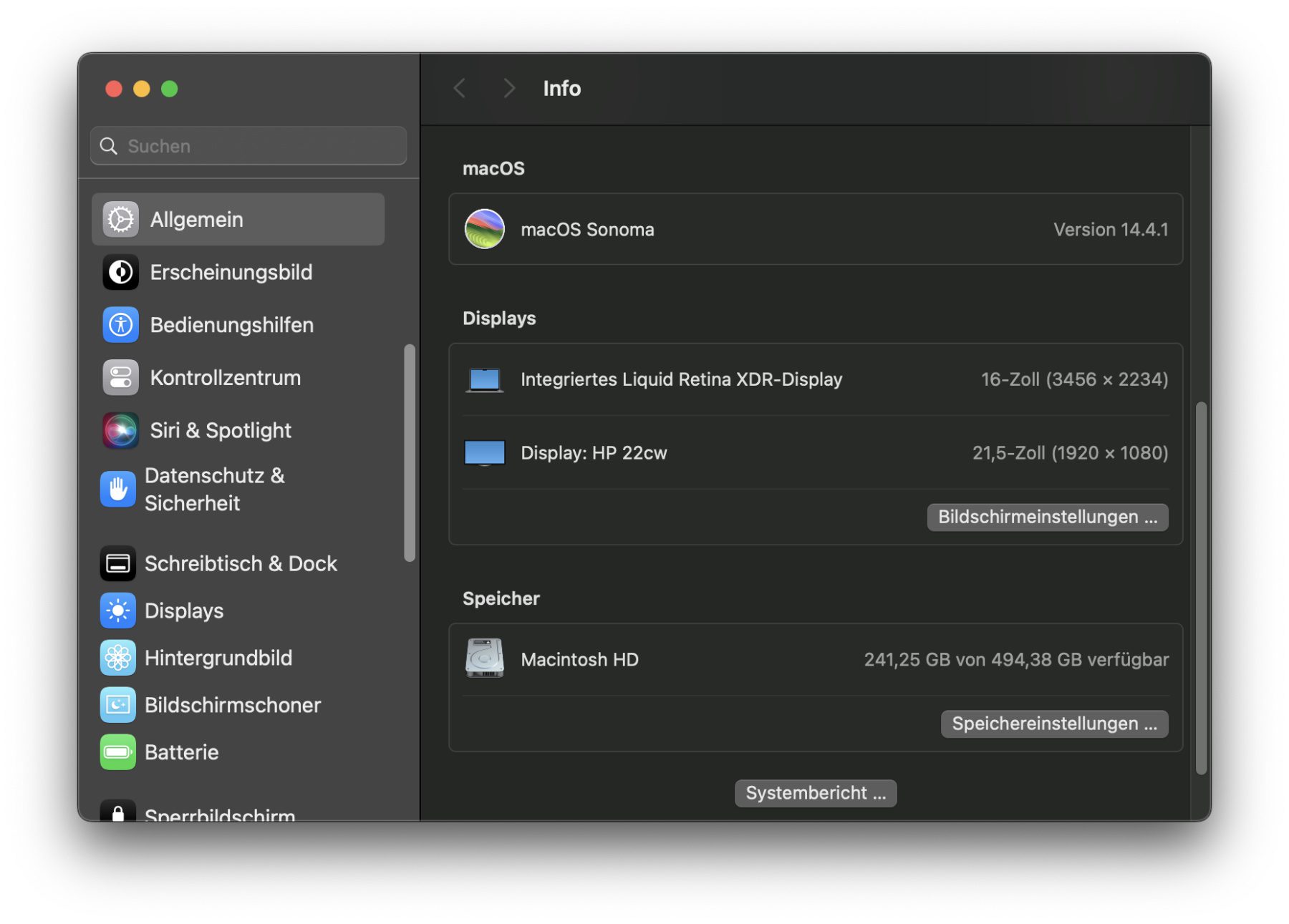The image size is (1289, 924).
Task: Open Batterie via its green icon
Action: pos(118,752)
